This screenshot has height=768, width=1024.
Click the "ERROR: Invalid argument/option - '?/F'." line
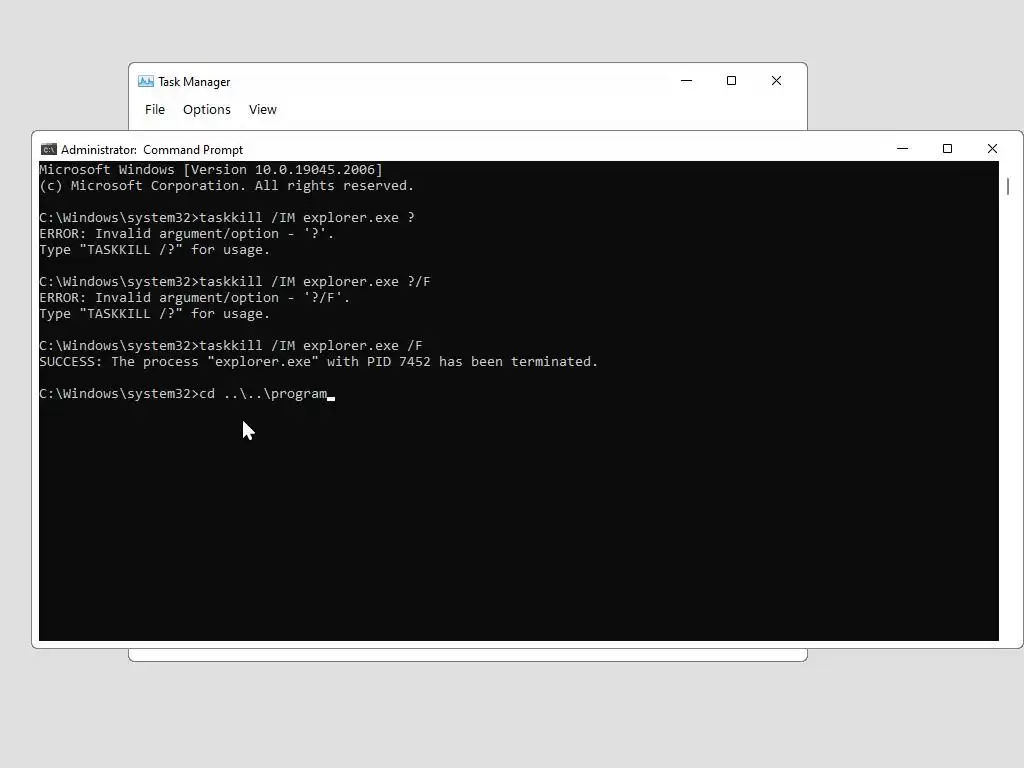[x=195, y=298]
